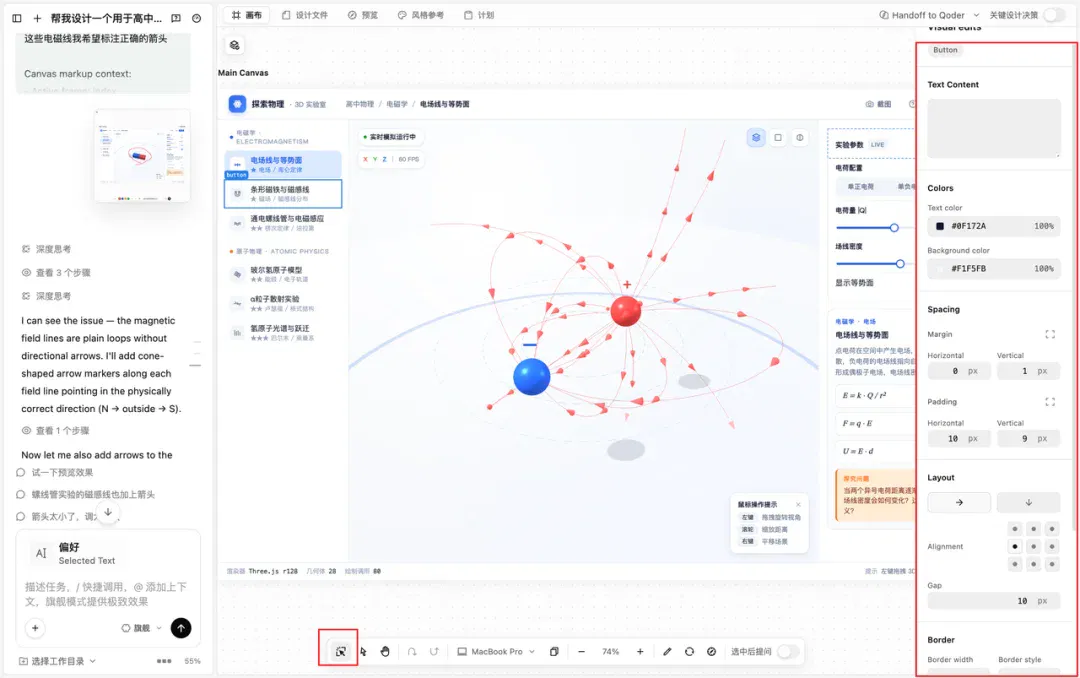Toggle the 选中后提问 switch
Screen dimensions: 1080x678
[788, 651]
